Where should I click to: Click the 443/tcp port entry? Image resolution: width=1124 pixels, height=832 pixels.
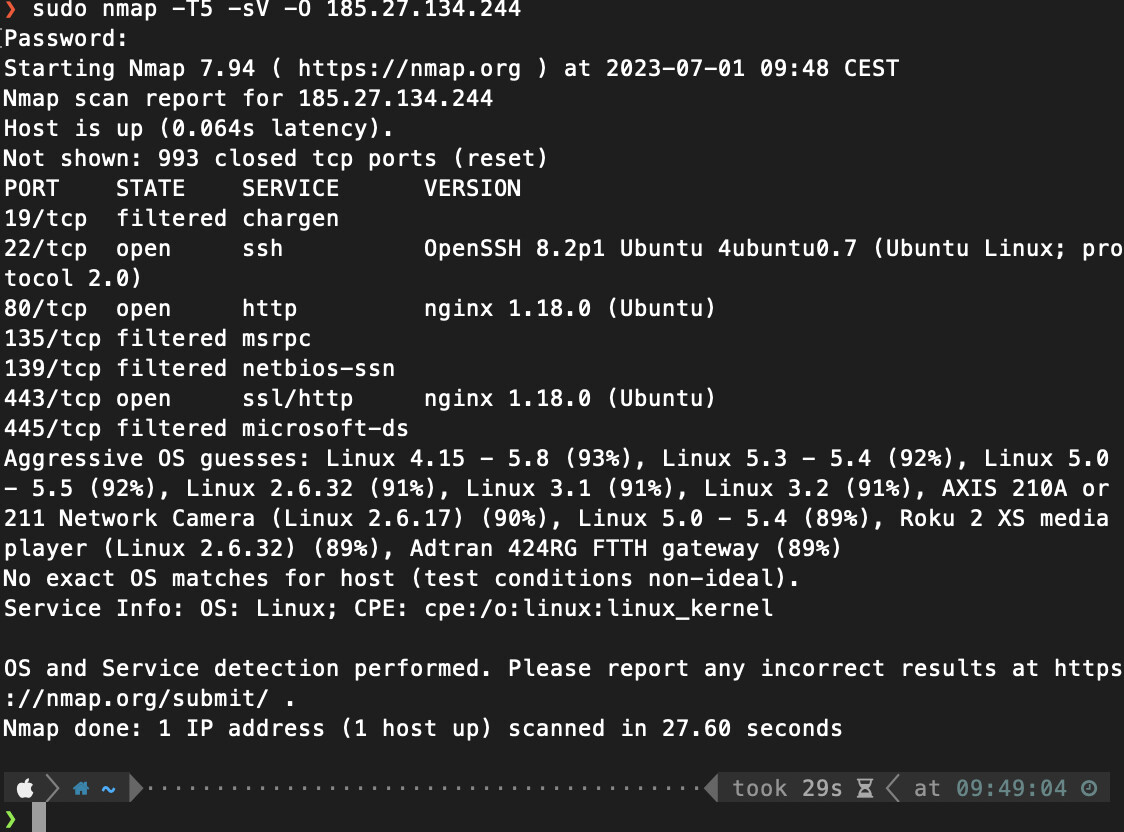[x=52, y=399]
